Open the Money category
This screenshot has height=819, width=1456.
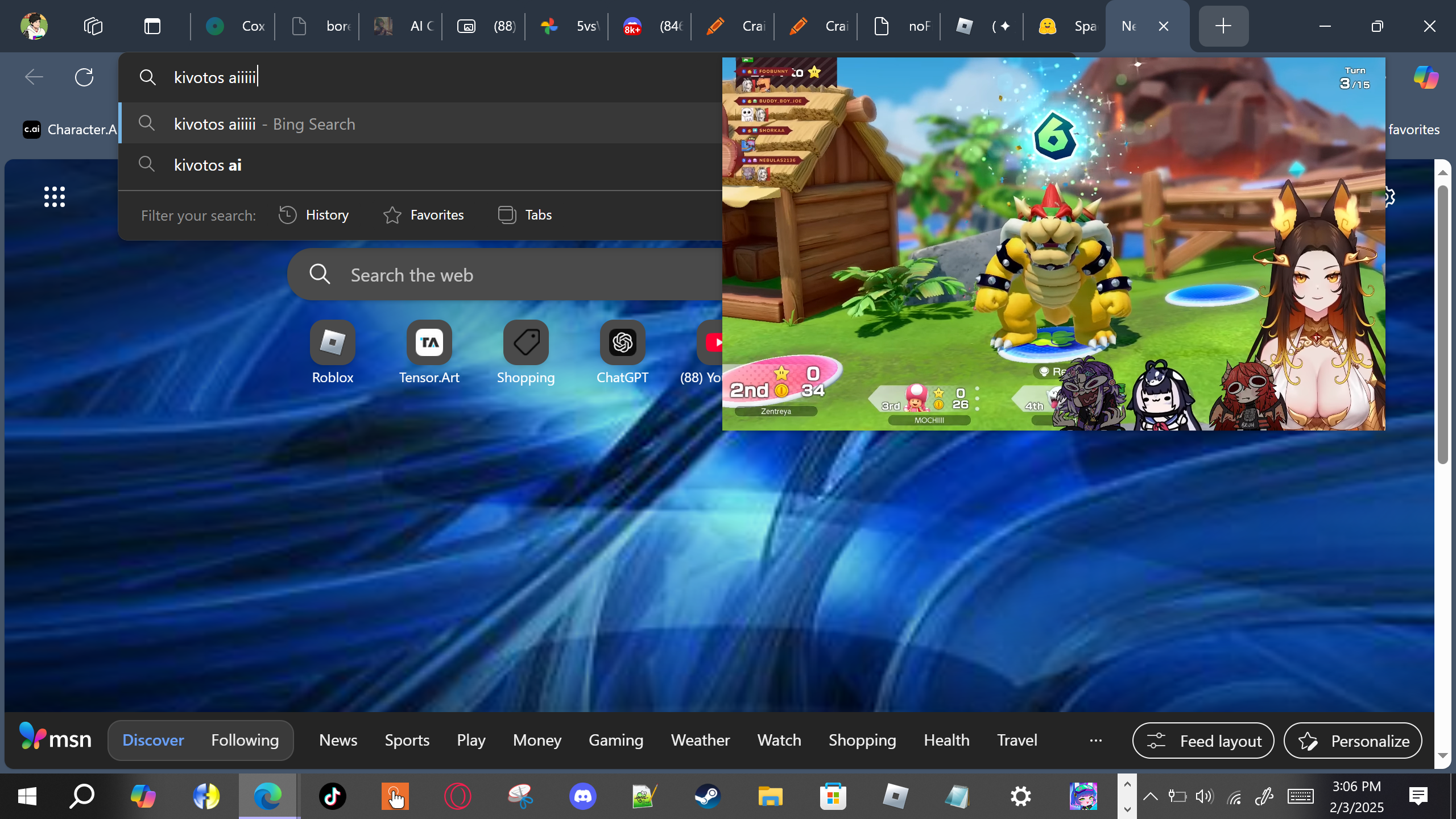[x=537, y=740]
